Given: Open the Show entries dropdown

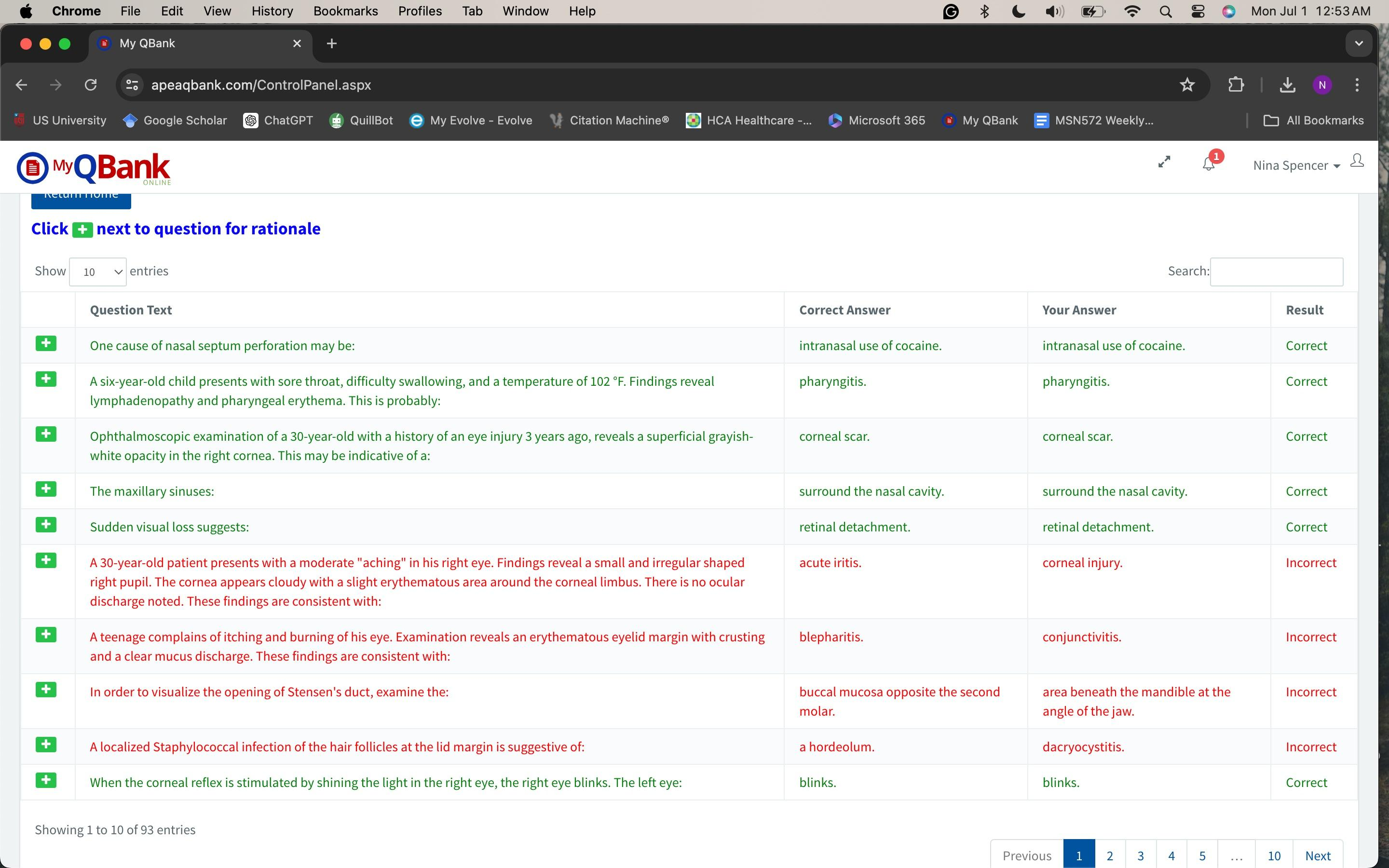Looking at the screenshot, I should click(97, 271).
